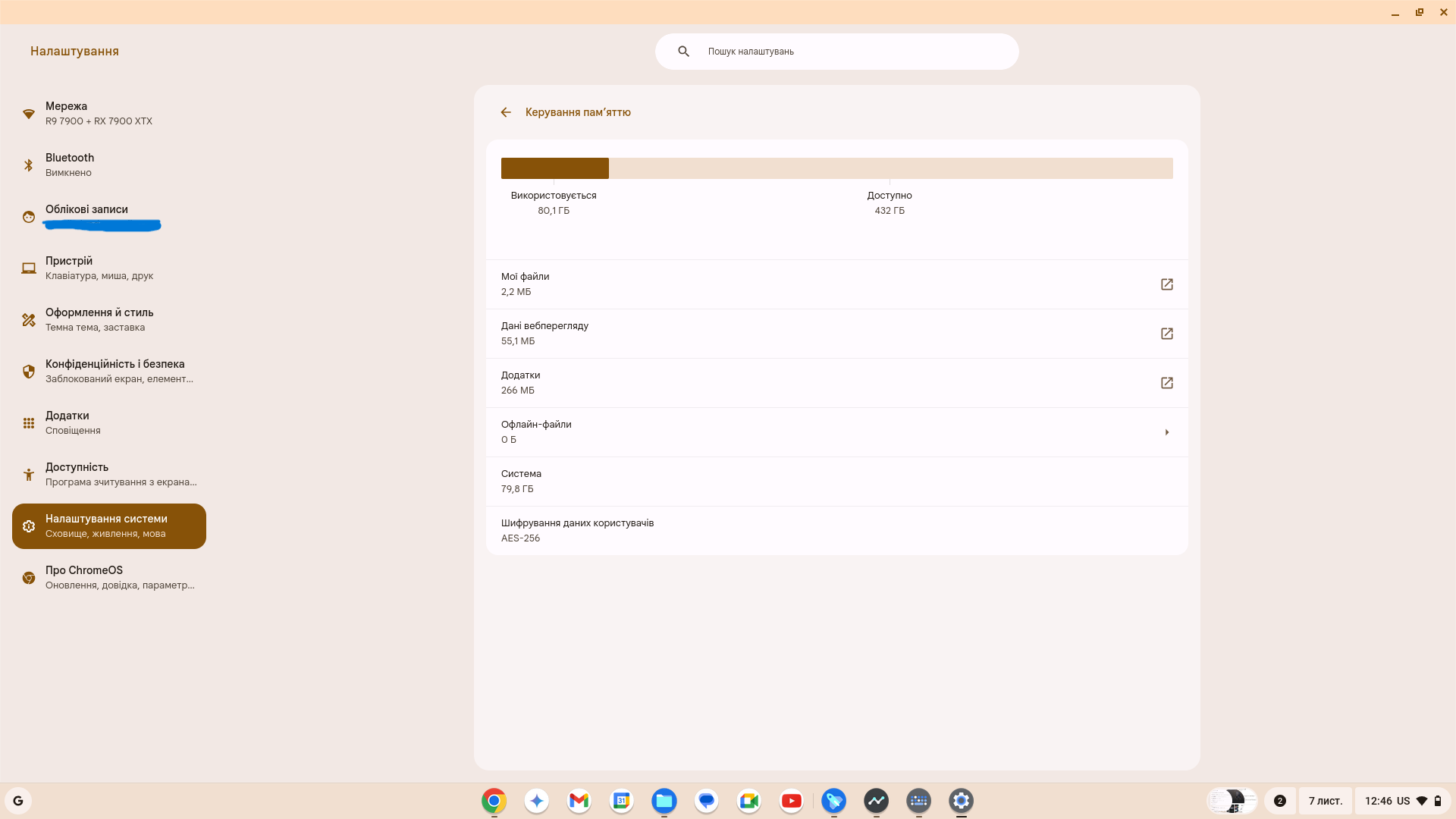Launch Gemini from the shelf
This screenshot has width=1456, height=819.
536,801
